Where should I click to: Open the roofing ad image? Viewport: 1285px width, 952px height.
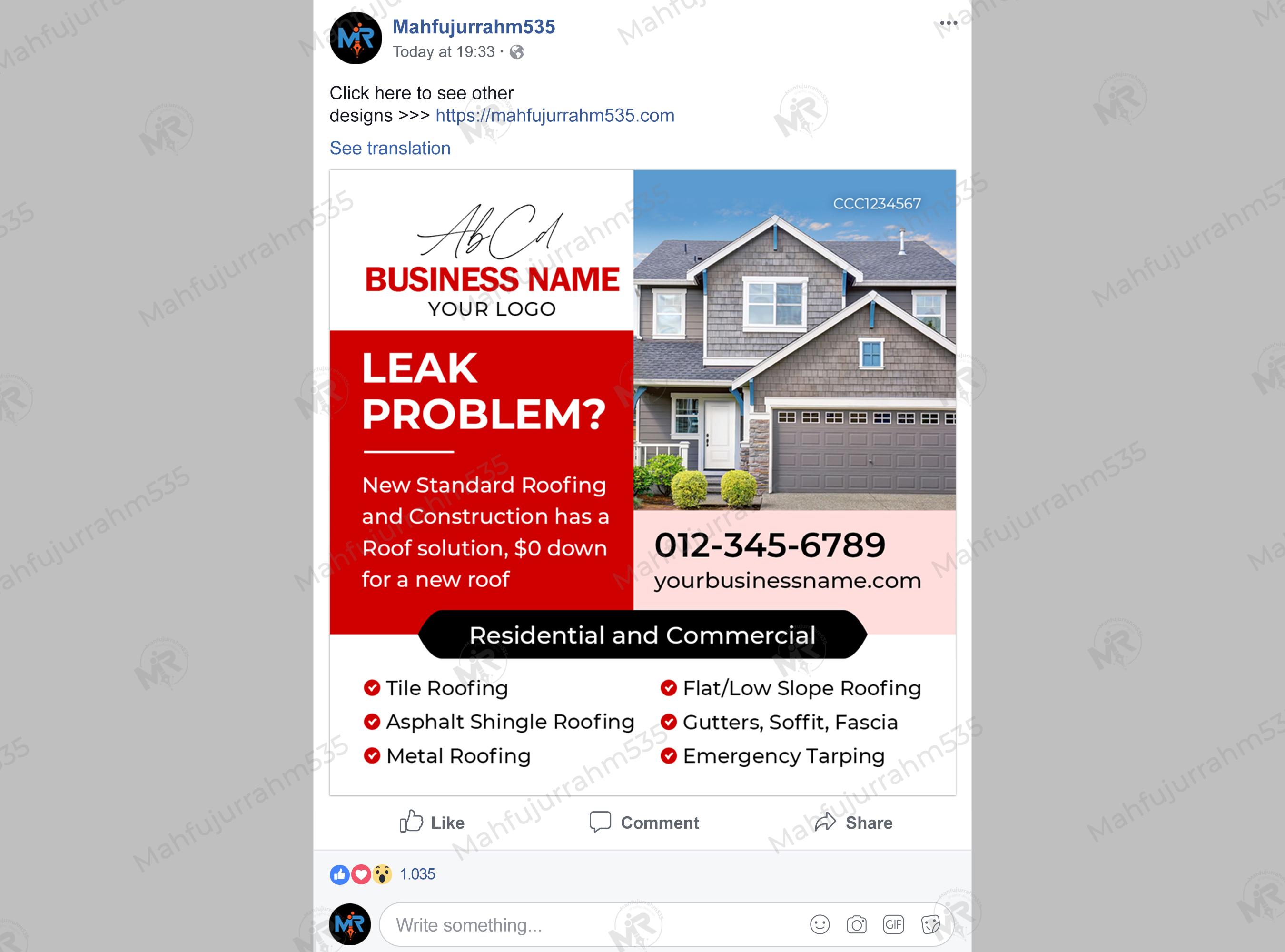point(642,482)
